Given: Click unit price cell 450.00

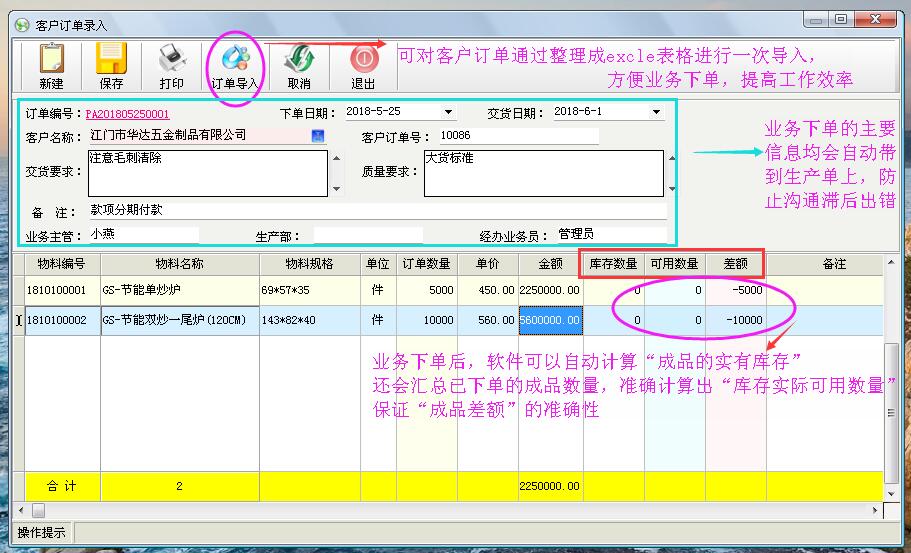Looking at the screenshot, I should pos(487,290).
